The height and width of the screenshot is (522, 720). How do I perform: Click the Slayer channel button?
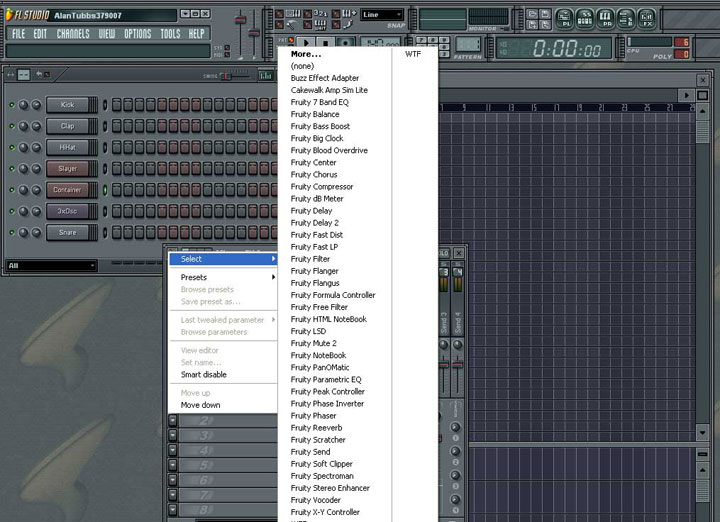(68, 168)
